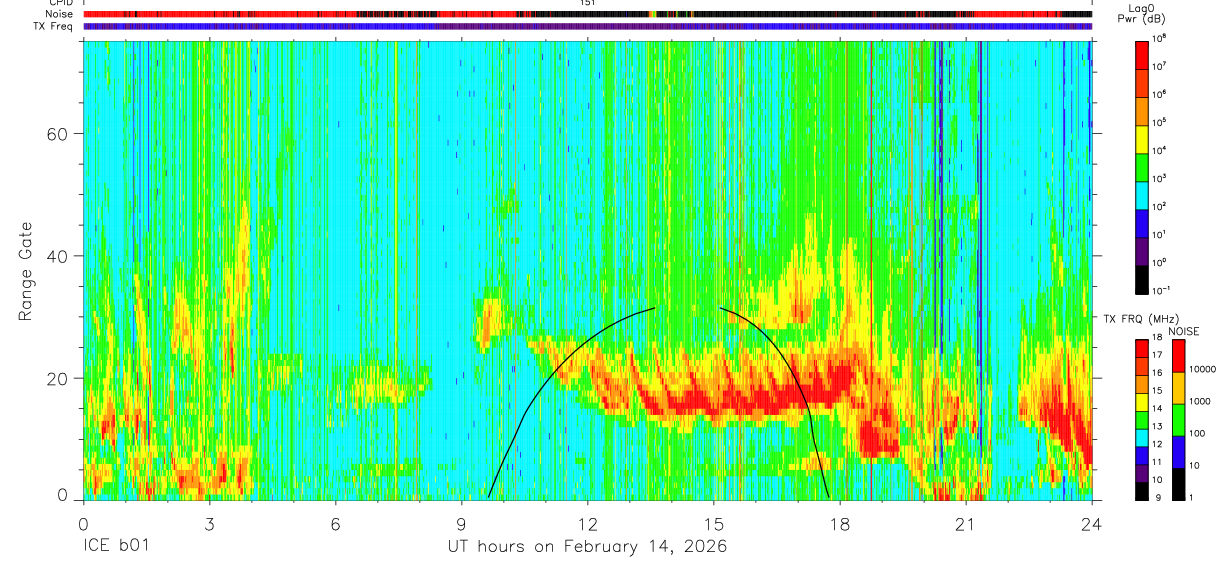This screenshot has height=567, width=1228.
Task: Click the green segment of TX FRQ colorbar
Action: click(x=1141, y=419)
